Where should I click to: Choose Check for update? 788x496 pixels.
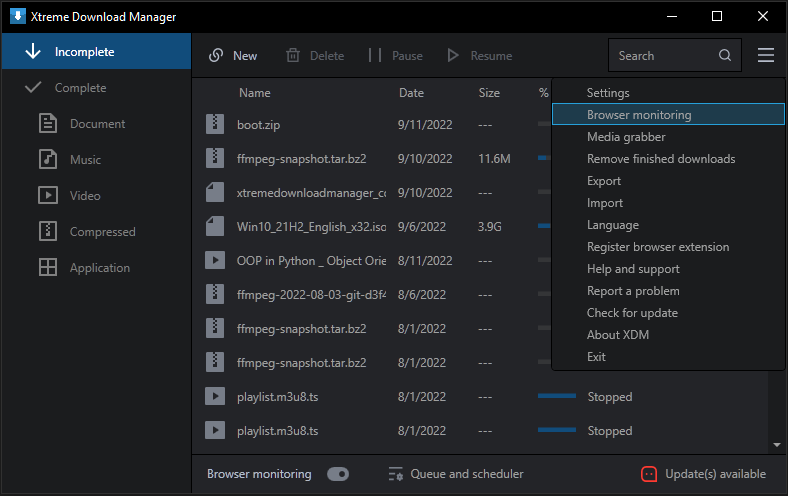coord(668,313)
